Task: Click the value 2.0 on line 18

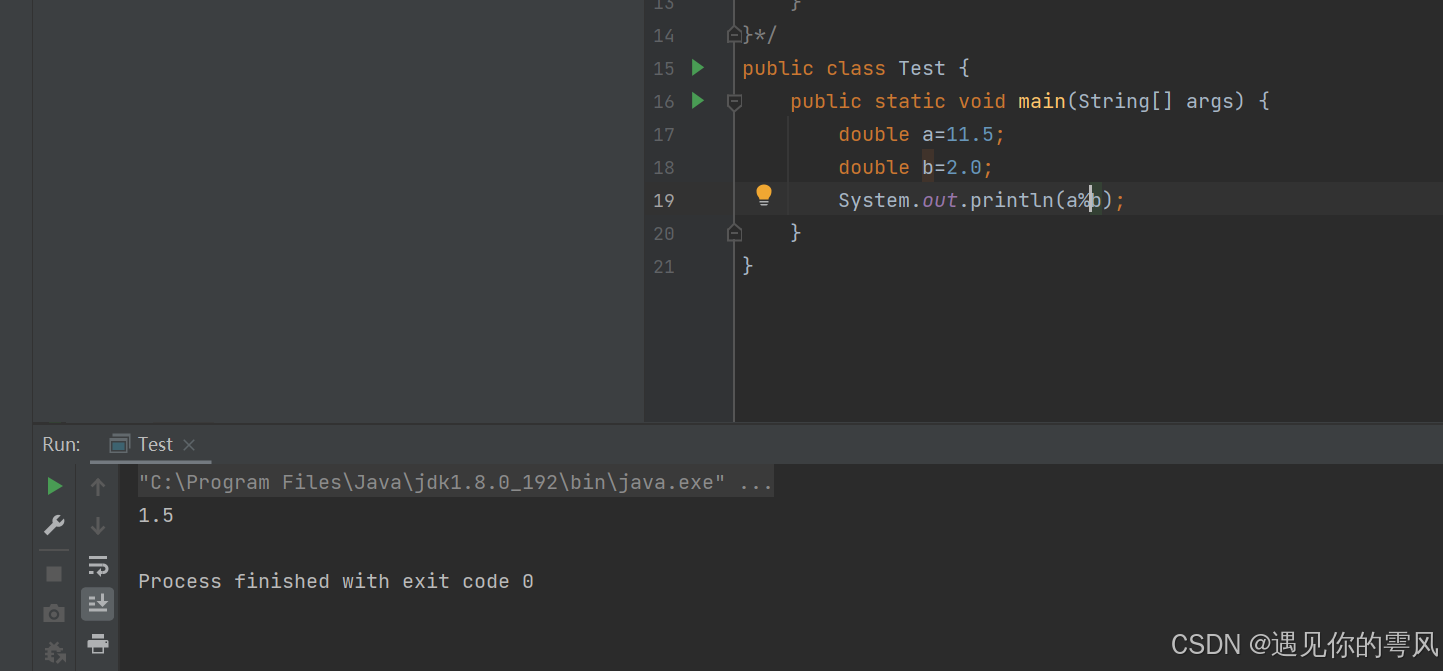Action: tap(964, 168)
